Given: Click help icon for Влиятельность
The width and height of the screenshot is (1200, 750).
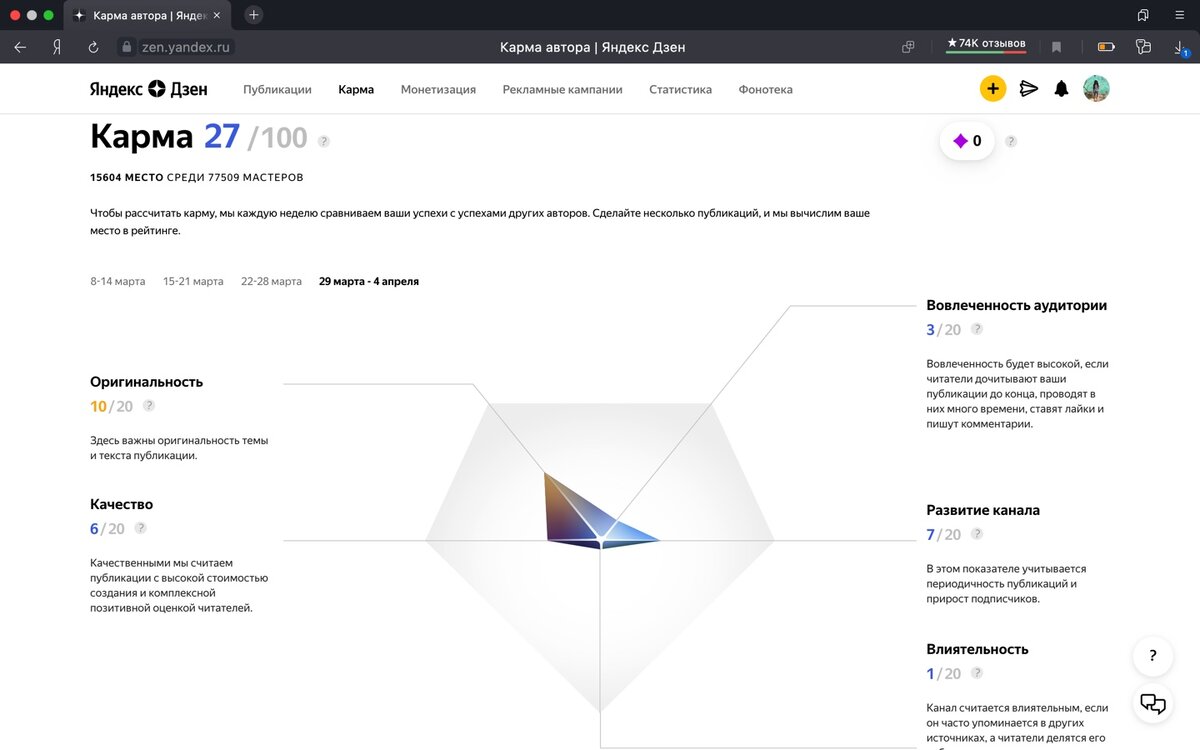Looking at the screenshot, I should (x=977, y=673).
